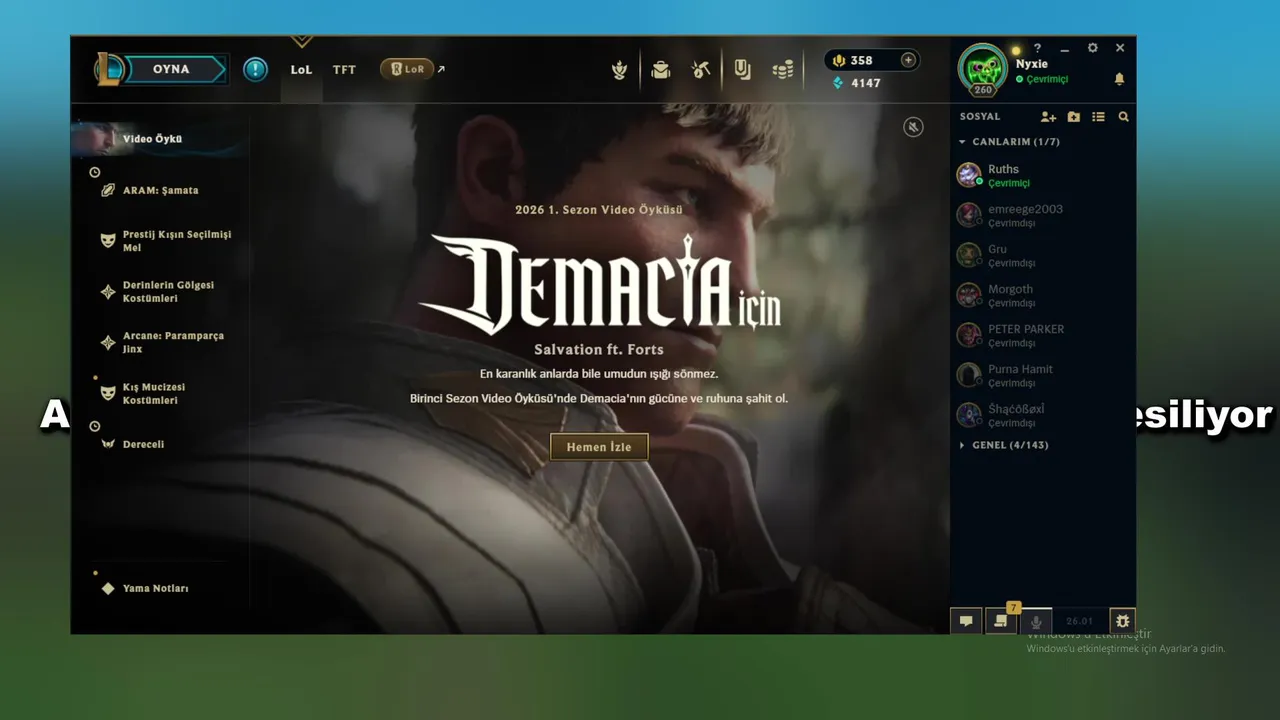Open the hammer crafting icon
Viewport: 1280px width, 720px height.
pyautogui.click(x=701, y=69)
